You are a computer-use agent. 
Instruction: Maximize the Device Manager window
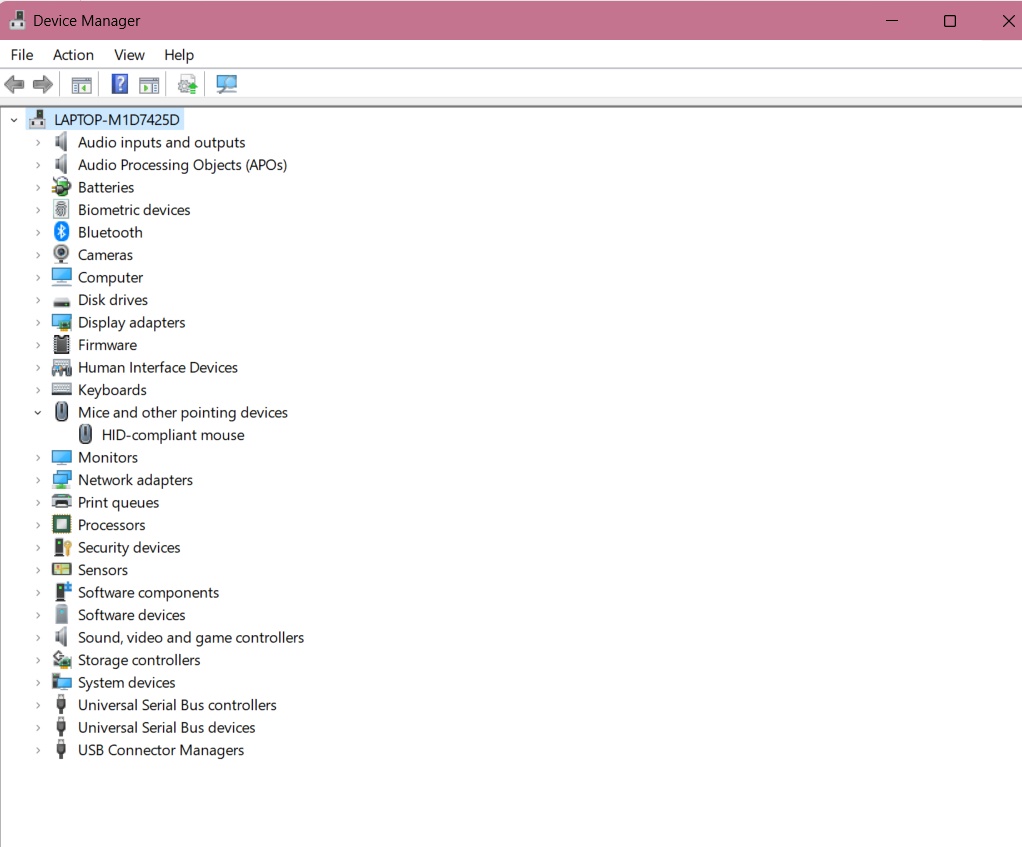click(950, 21)
